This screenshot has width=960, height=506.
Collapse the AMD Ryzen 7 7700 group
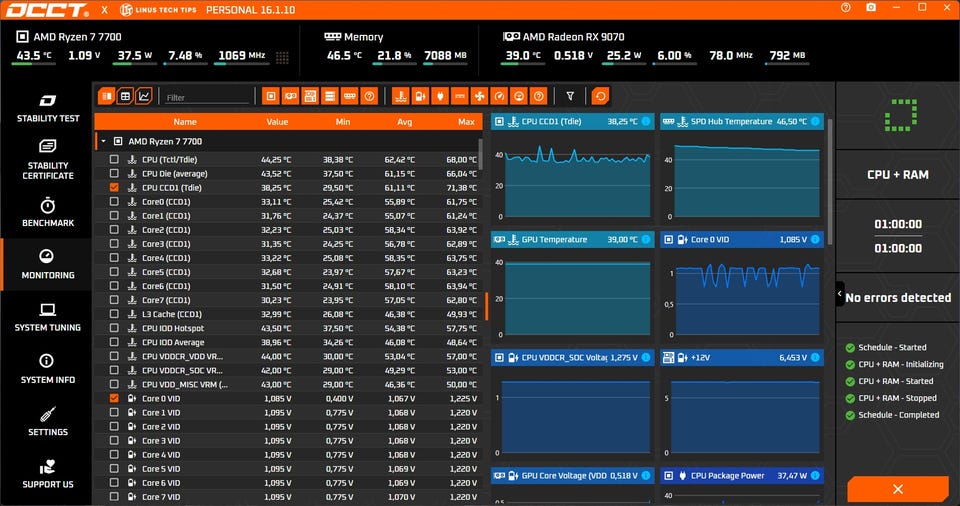click(x=103, y=142)
